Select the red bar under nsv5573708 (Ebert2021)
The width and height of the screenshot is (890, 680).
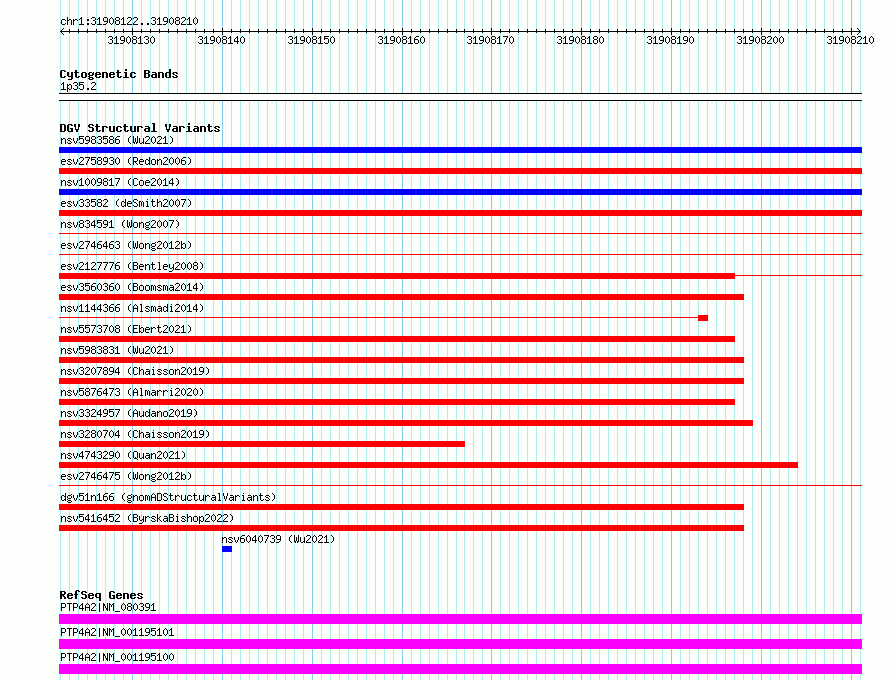click(397, 339)
